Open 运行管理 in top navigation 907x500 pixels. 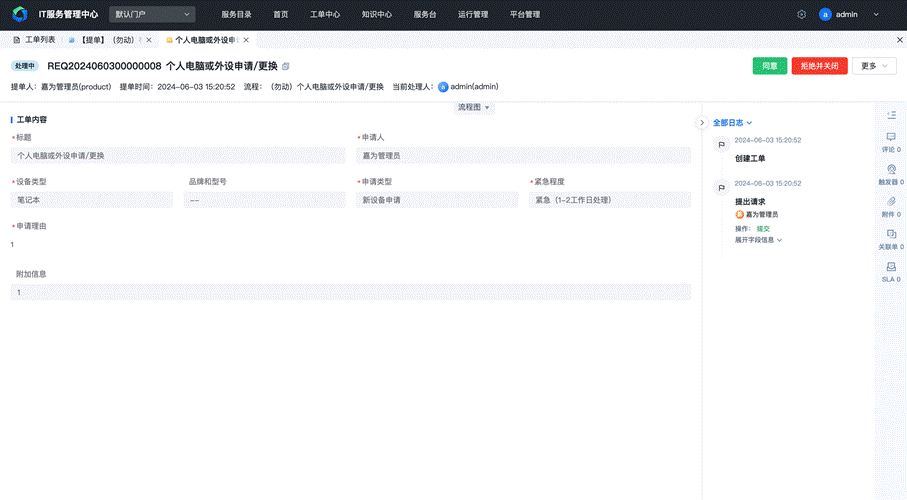[473, 14]
